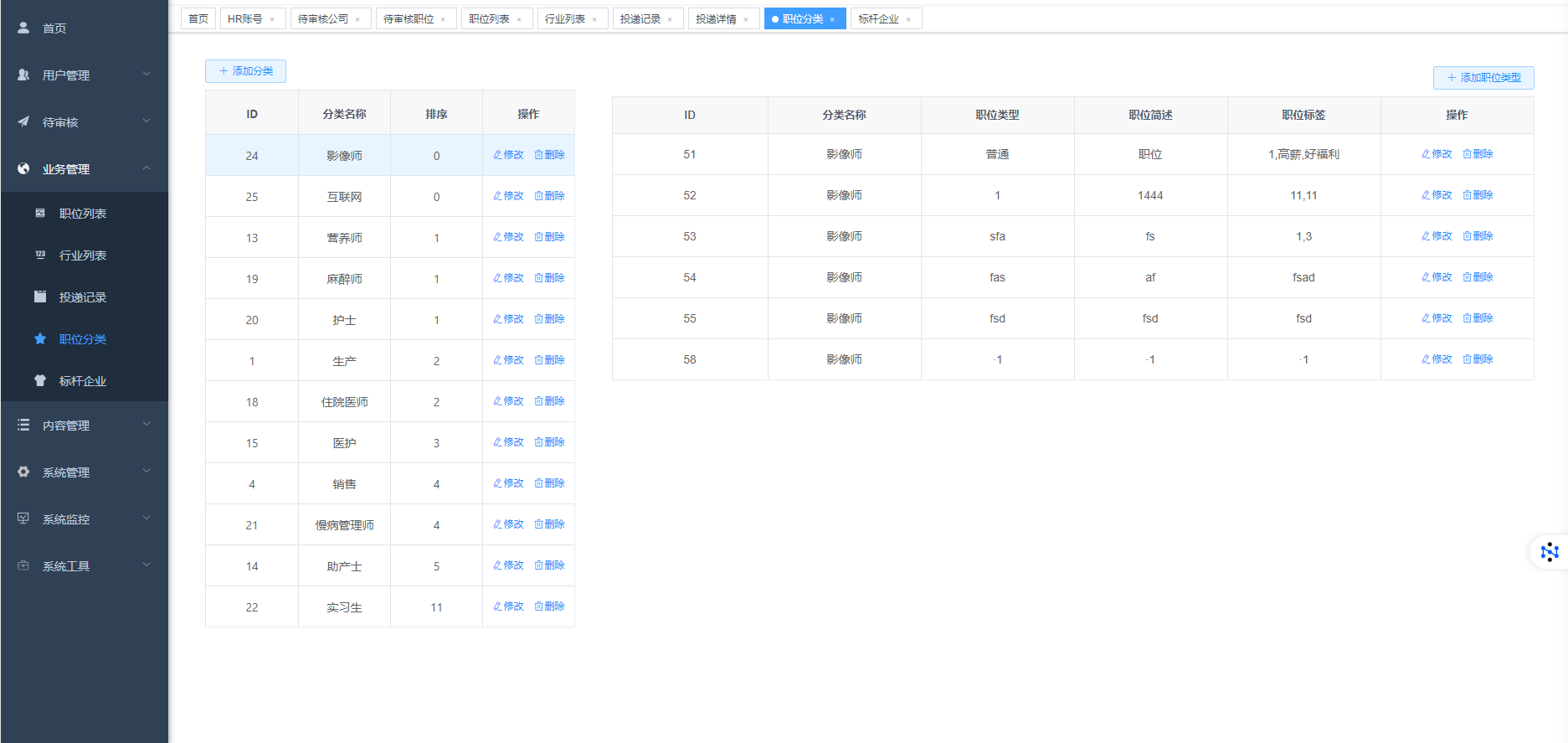This screenshot has height=743, width=1568.
Task: Collapse the 业务管理 menu chevron
Action: (x=147, y=168)
